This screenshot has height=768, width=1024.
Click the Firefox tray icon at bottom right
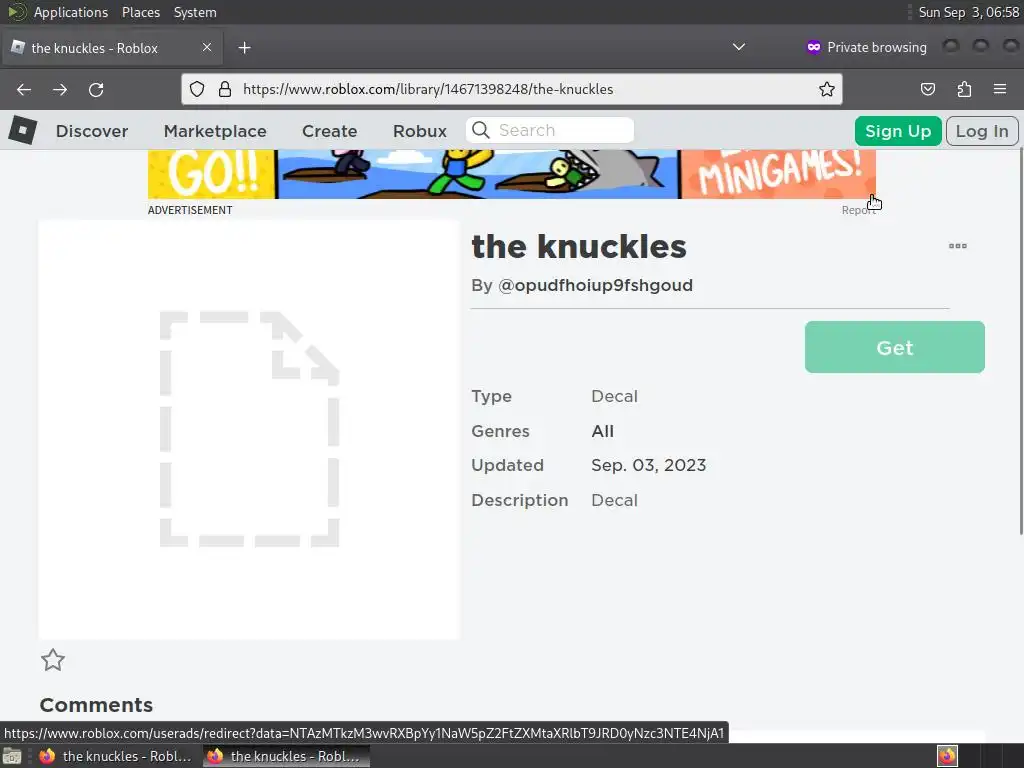947,756
